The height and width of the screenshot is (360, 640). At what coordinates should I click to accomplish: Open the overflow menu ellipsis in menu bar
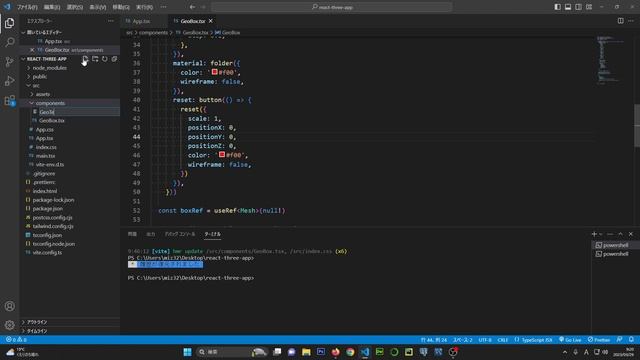tap(163, 7)
